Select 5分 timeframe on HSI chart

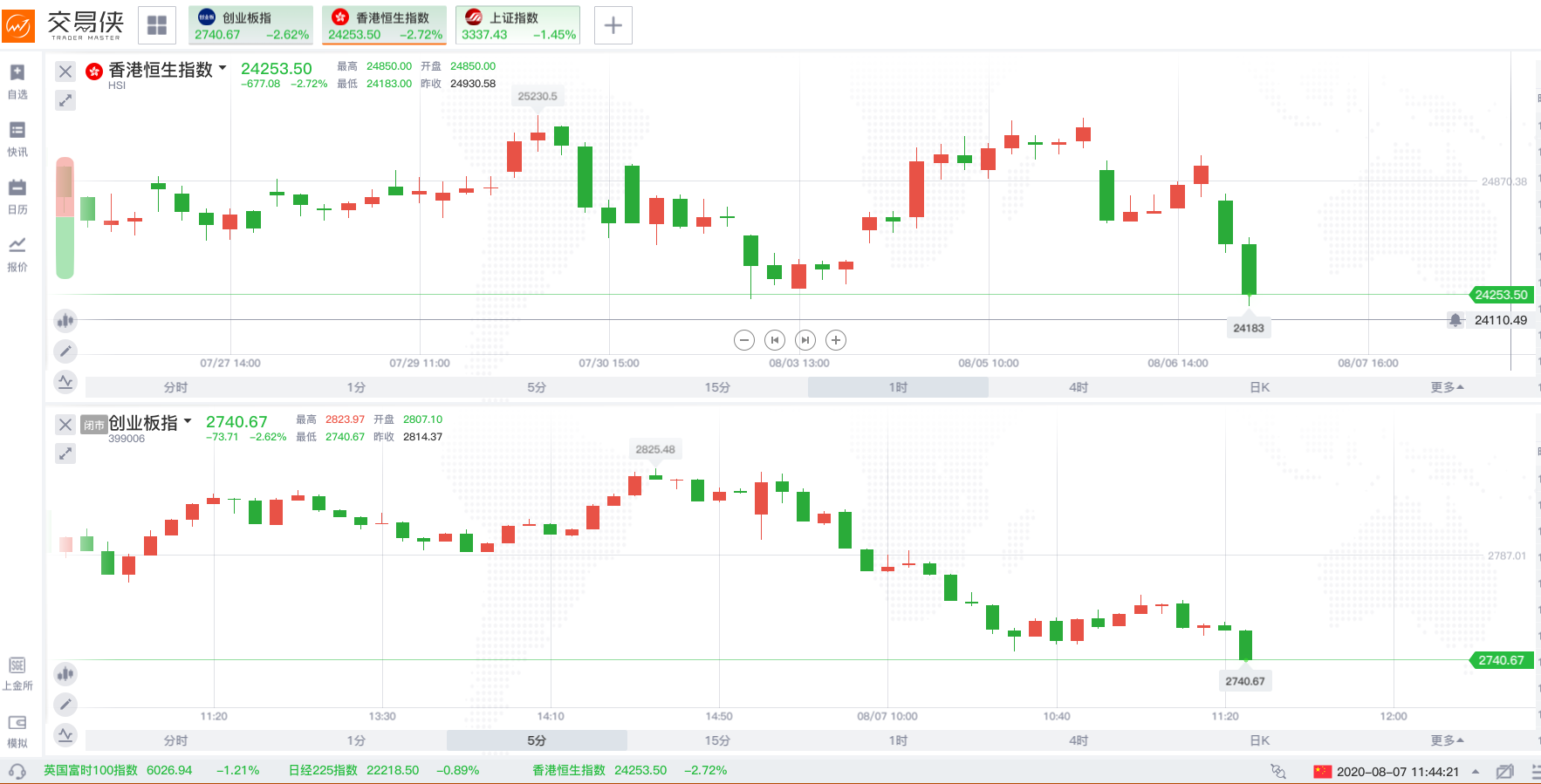pos(537,387)
